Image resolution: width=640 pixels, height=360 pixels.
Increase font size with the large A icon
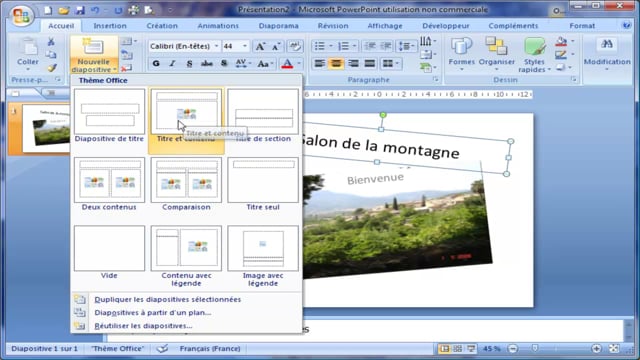[x=260, y=46]
